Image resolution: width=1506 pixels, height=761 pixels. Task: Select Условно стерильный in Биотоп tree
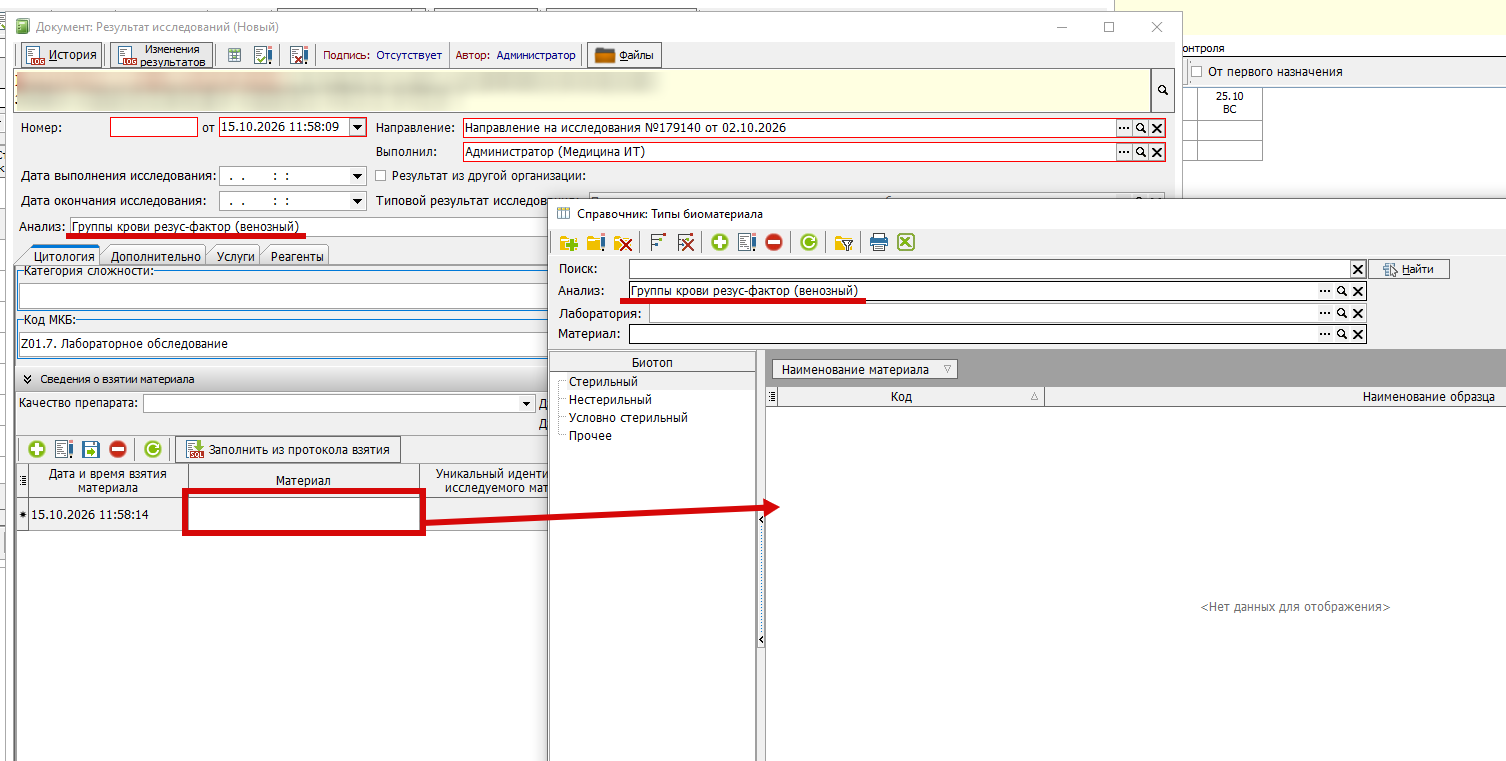(628, 418)
